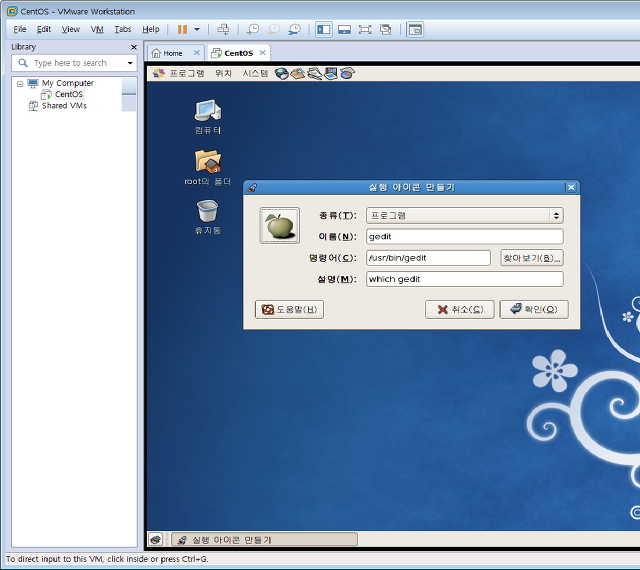Send Ctrl+Alt+Del to the VM via toolbar icon

[223, 29]
